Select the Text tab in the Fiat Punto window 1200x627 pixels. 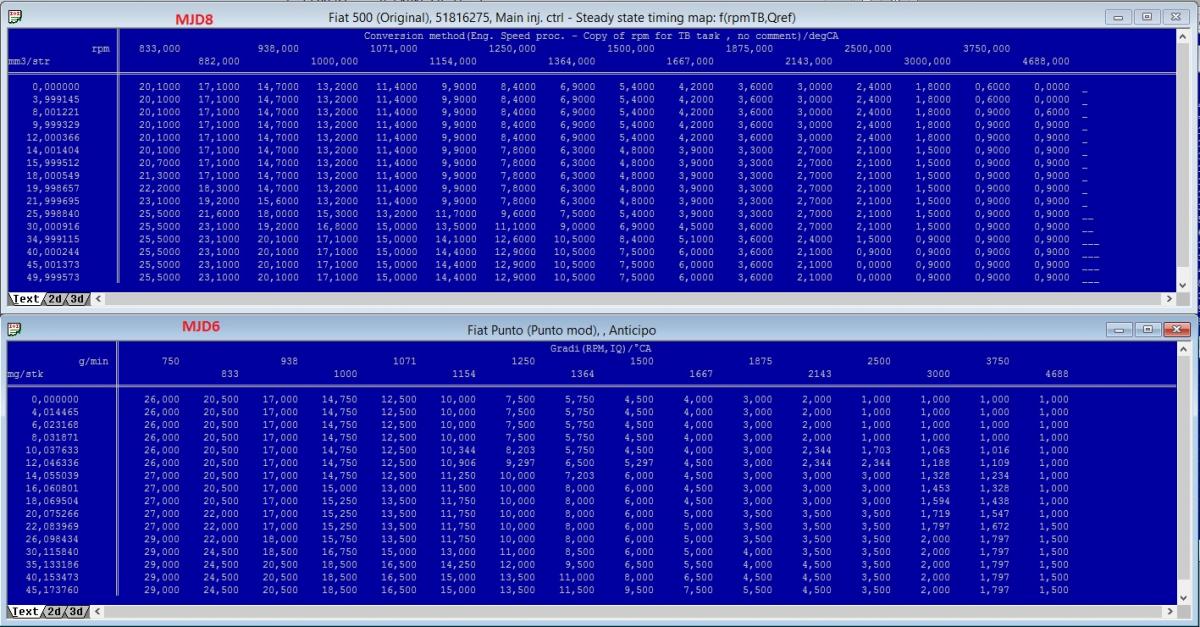point(26,611)
